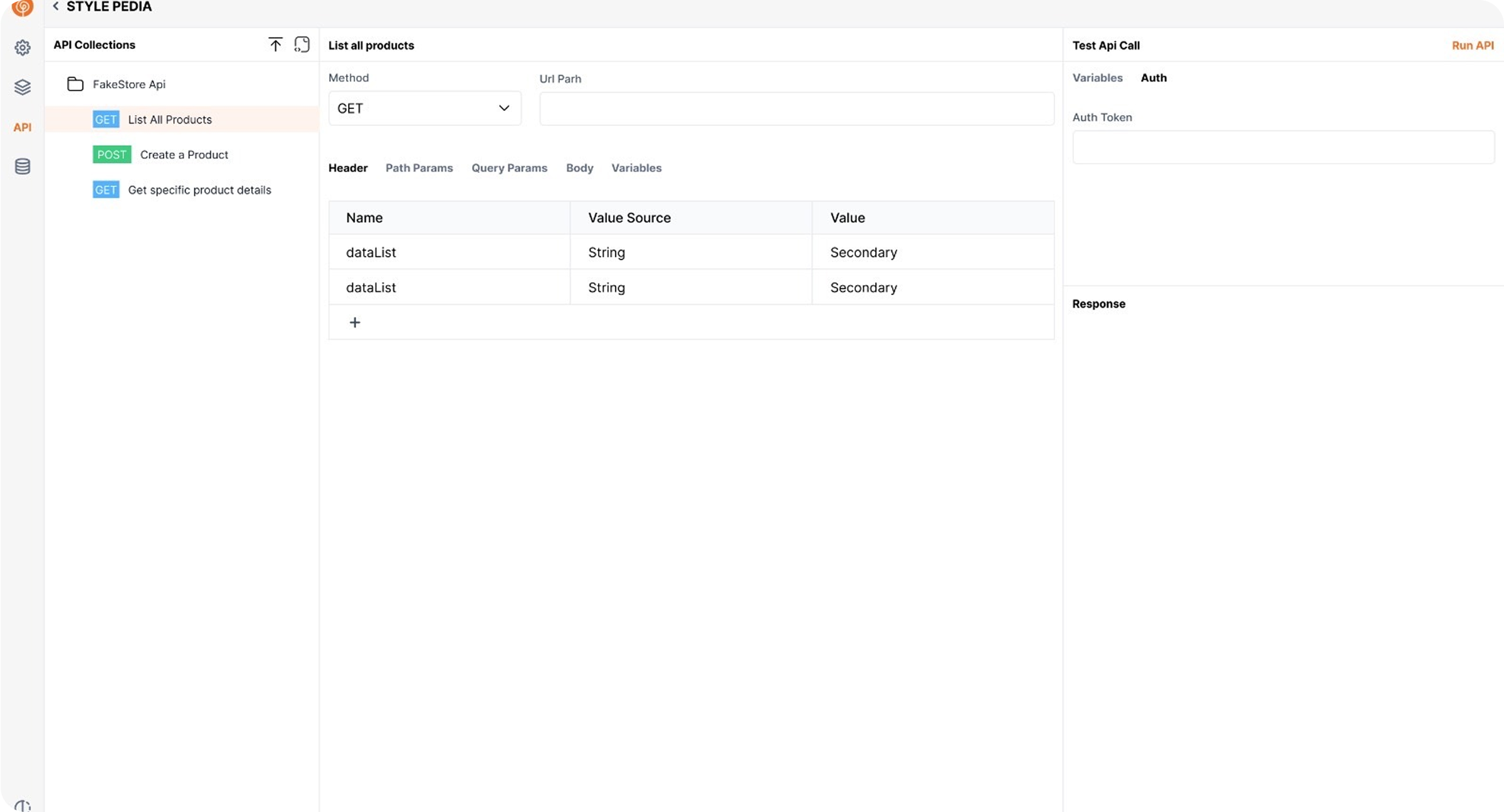The image size is (1504, 812).
Task: Click the Url Path input field
Action: pyautogui.click(x=796, y=109)
